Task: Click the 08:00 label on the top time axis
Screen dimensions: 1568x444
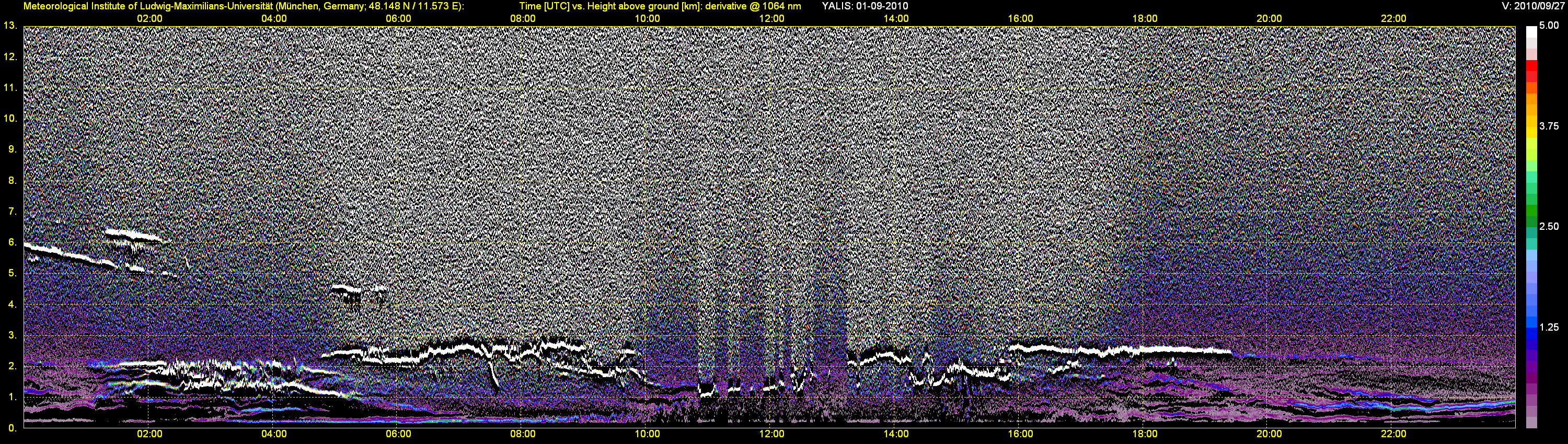Action: 523,19
